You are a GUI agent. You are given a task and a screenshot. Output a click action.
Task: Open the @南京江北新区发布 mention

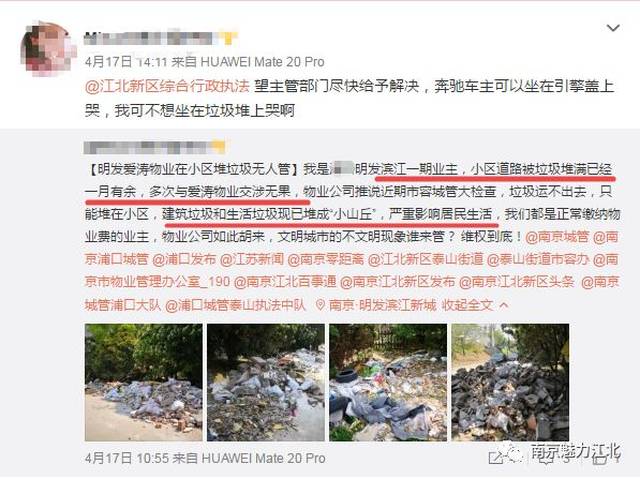pos(398,282)
